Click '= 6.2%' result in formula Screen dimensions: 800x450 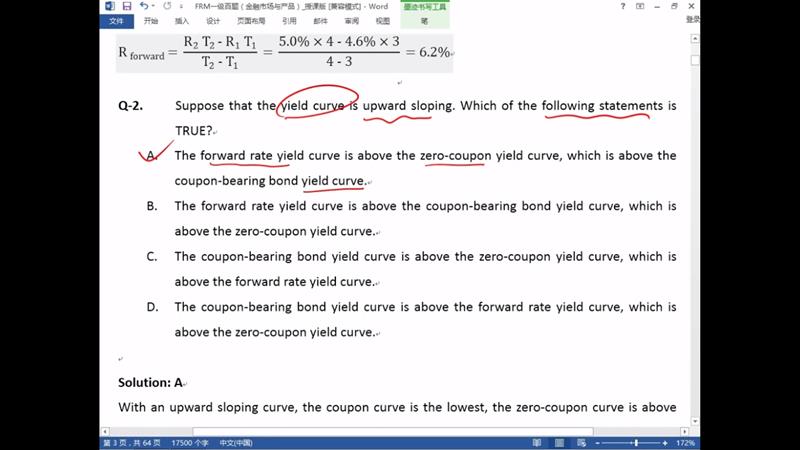pos(428,52)
